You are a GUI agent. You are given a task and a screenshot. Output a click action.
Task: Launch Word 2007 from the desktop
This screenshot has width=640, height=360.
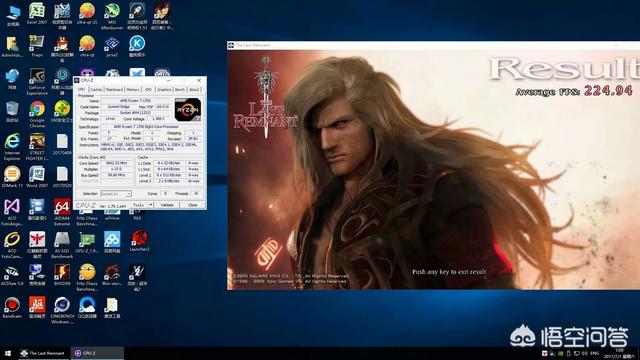[37, 177]
